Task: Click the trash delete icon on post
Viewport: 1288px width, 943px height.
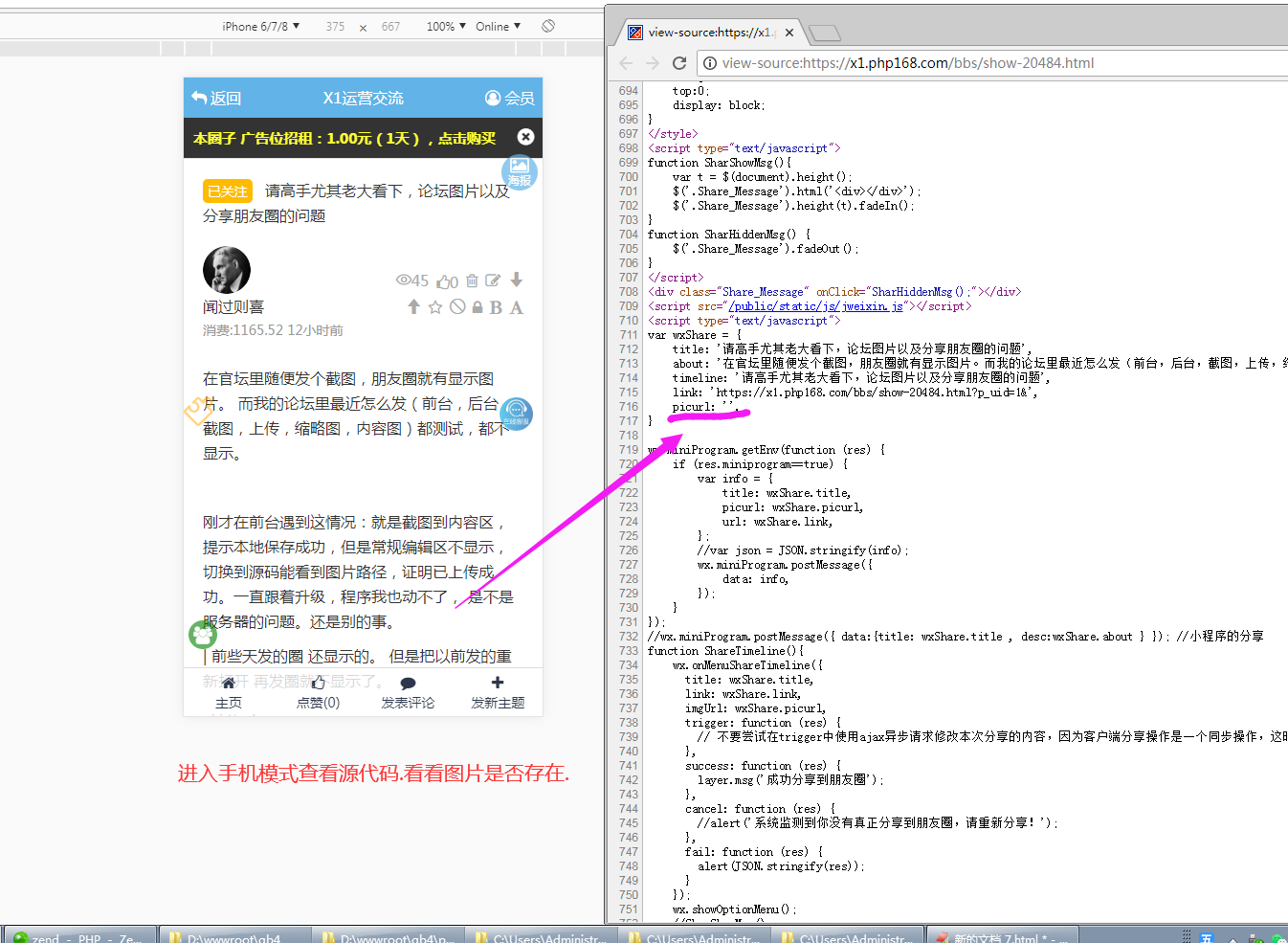Action: click(473, 281)
